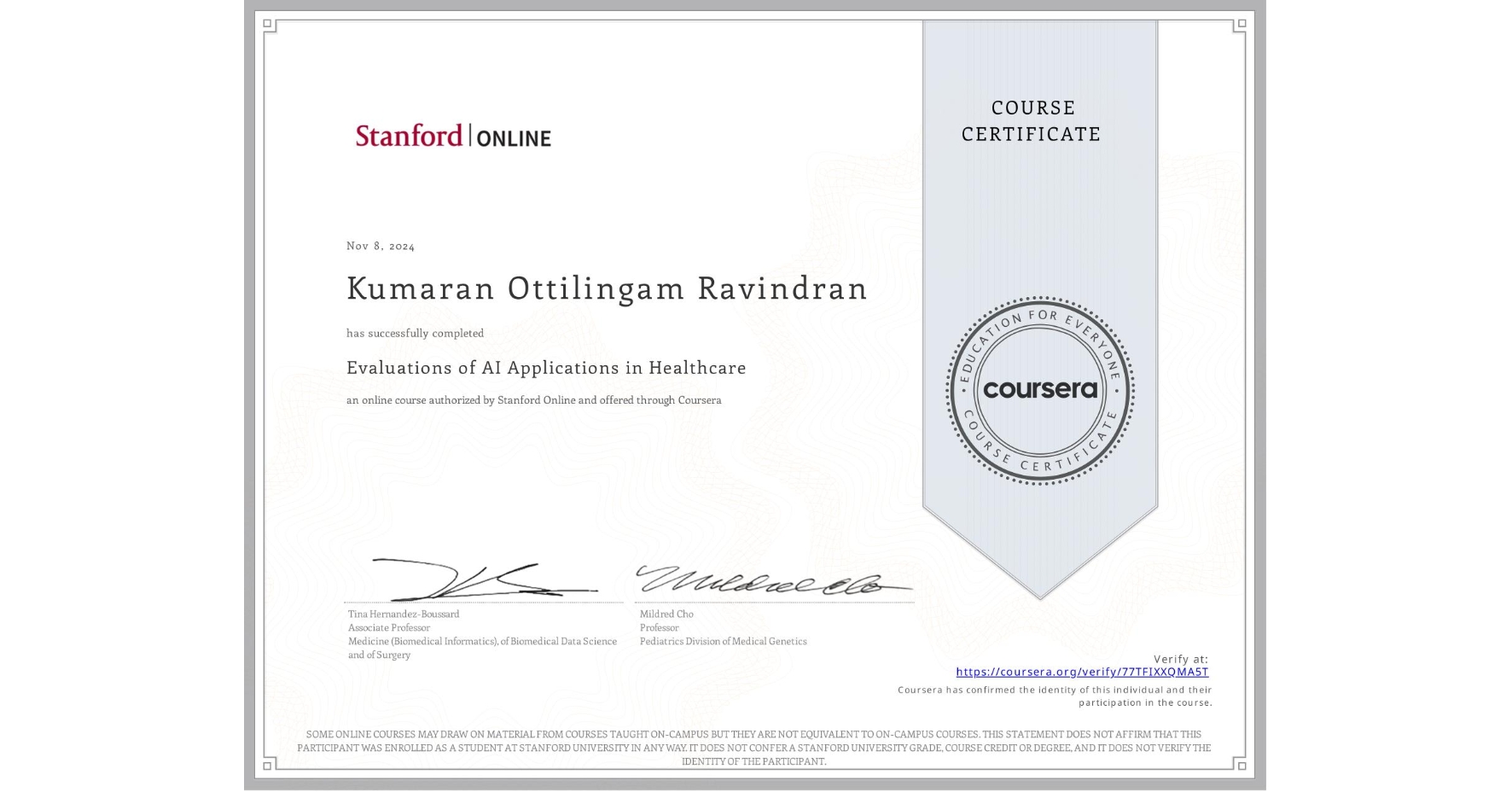
Task: Open the coursera.org verify link
Action: point(1082,672)
